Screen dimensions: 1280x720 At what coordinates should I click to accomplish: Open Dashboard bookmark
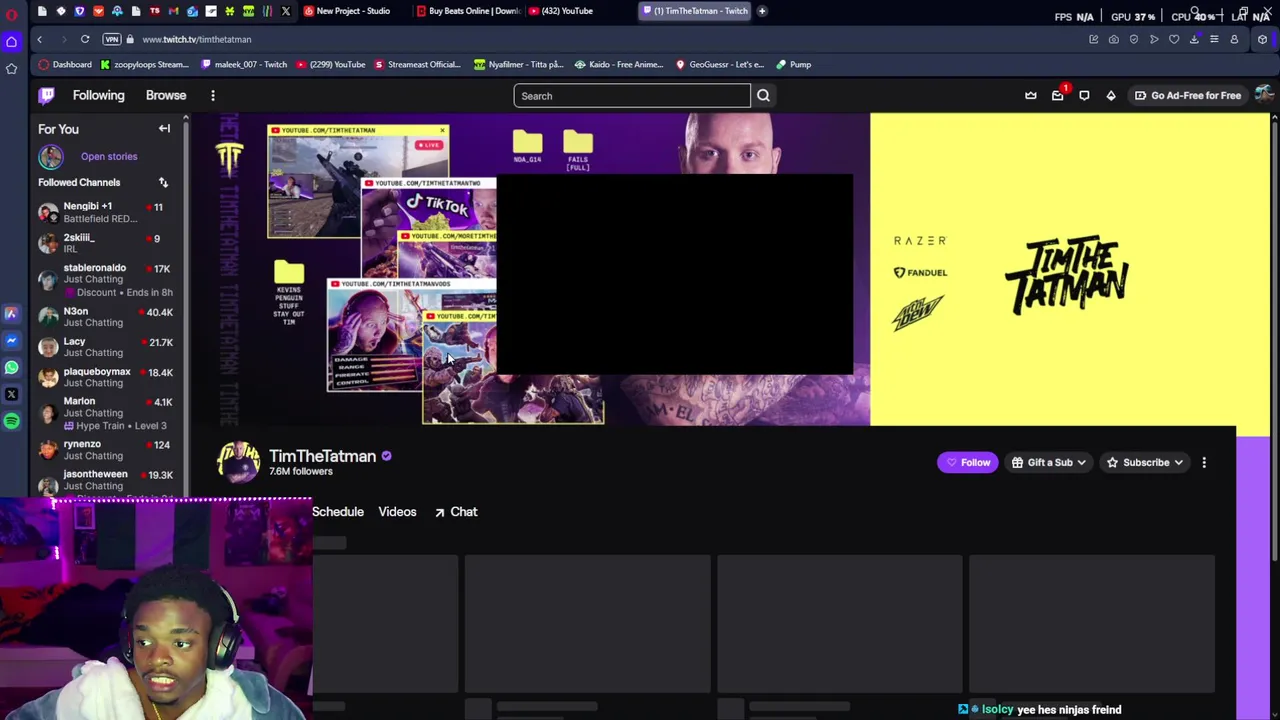[65, 64]
